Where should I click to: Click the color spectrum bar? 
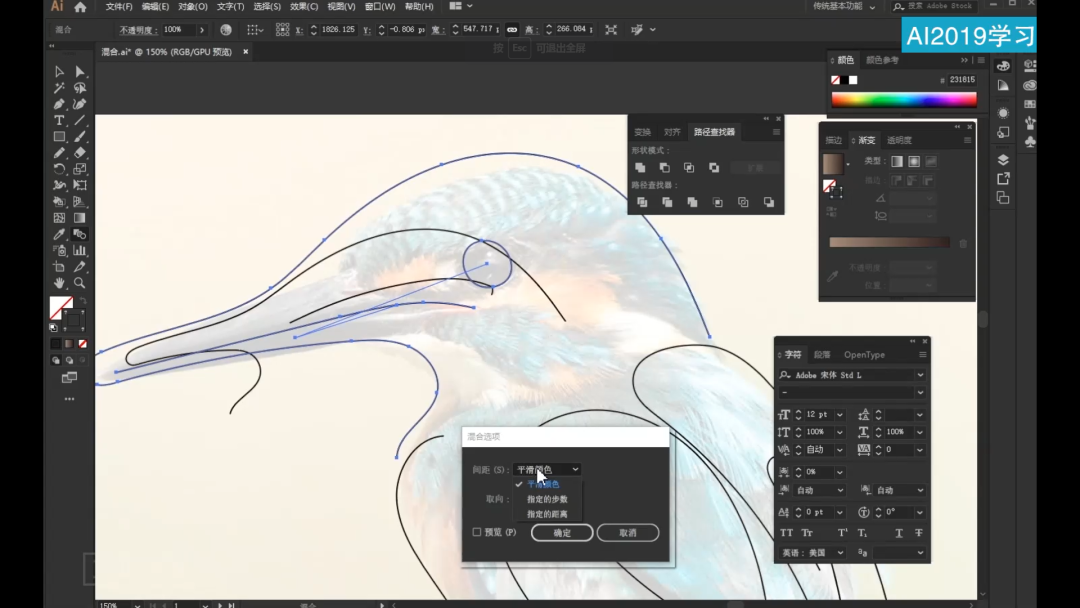904,100
